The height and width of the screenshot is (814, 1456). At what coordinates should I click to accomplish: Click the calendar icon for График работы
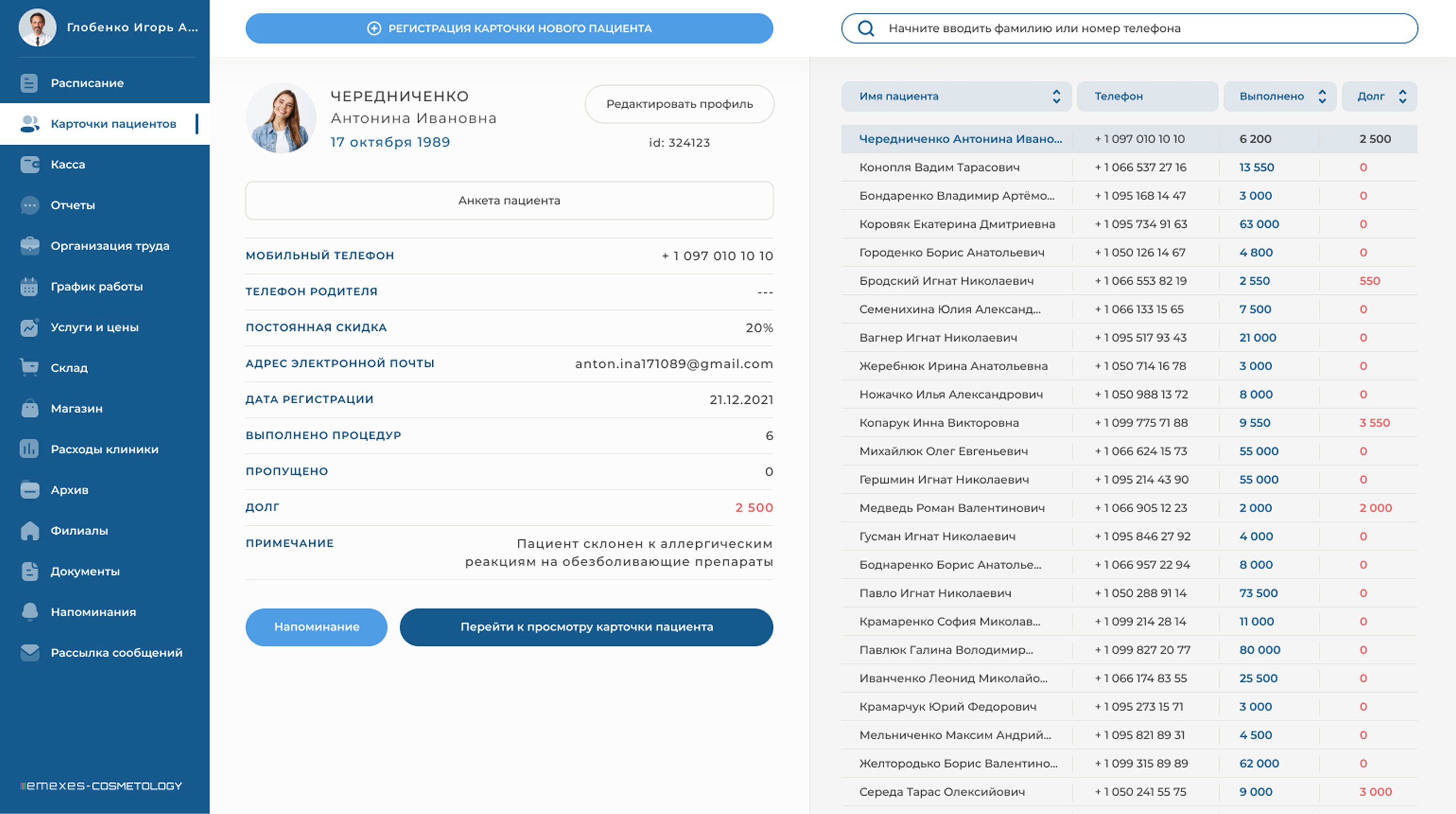point(30,287)
